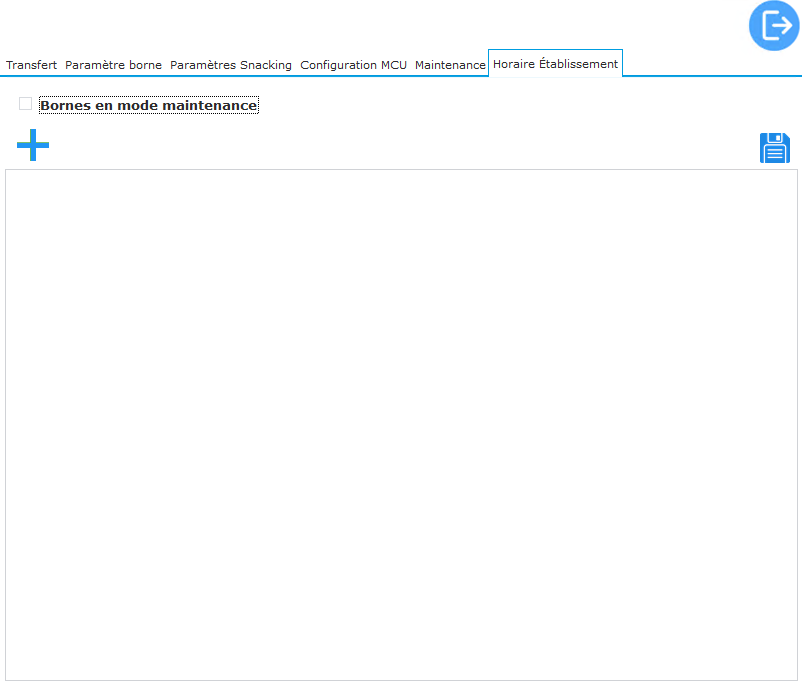This screenshot has height=695, width=802.
Task: Go to Paramètres Snacking tab
Action: point(231,65)
